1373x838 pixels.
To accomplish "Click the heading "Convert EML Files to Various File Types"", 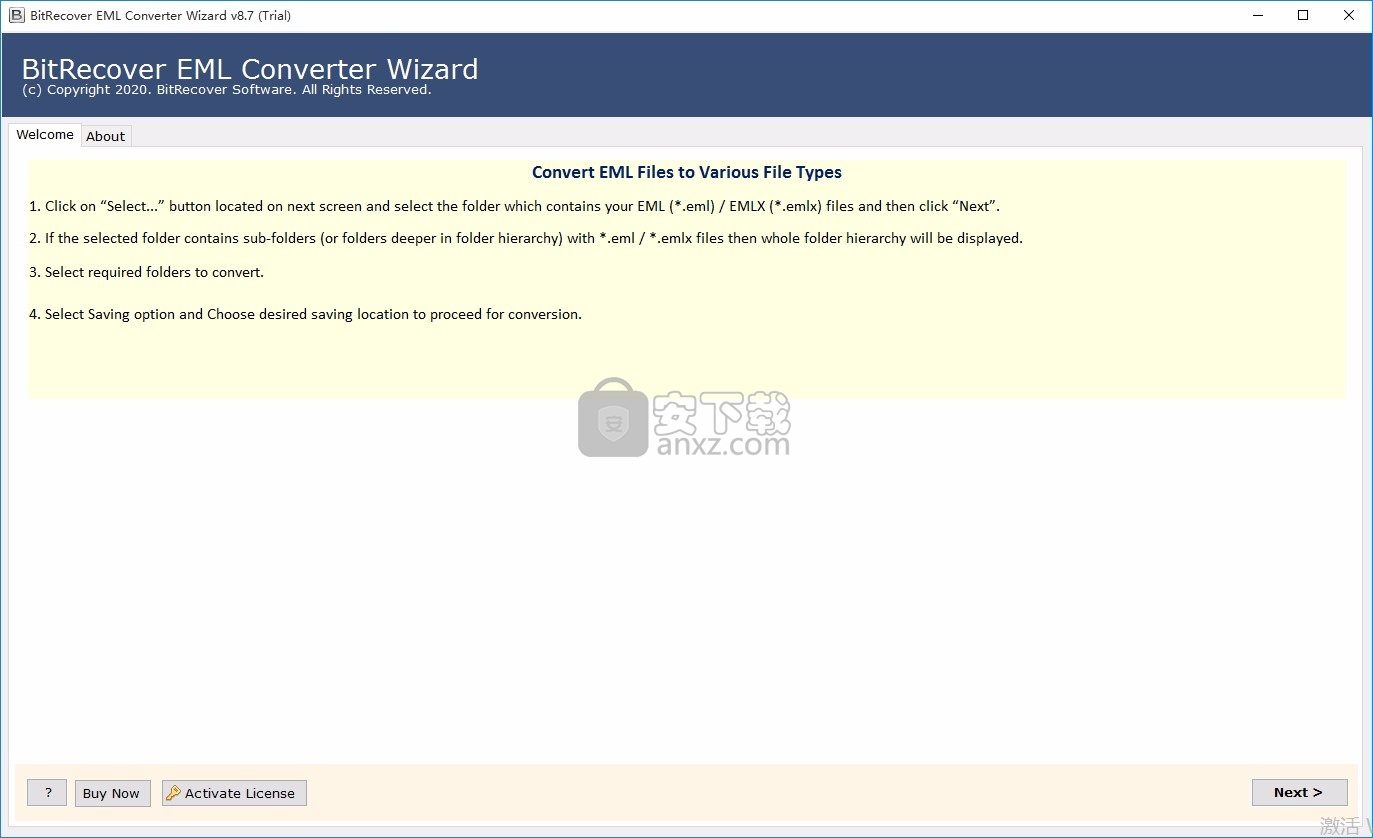I will pyautogui.click(x=687, y=172).
